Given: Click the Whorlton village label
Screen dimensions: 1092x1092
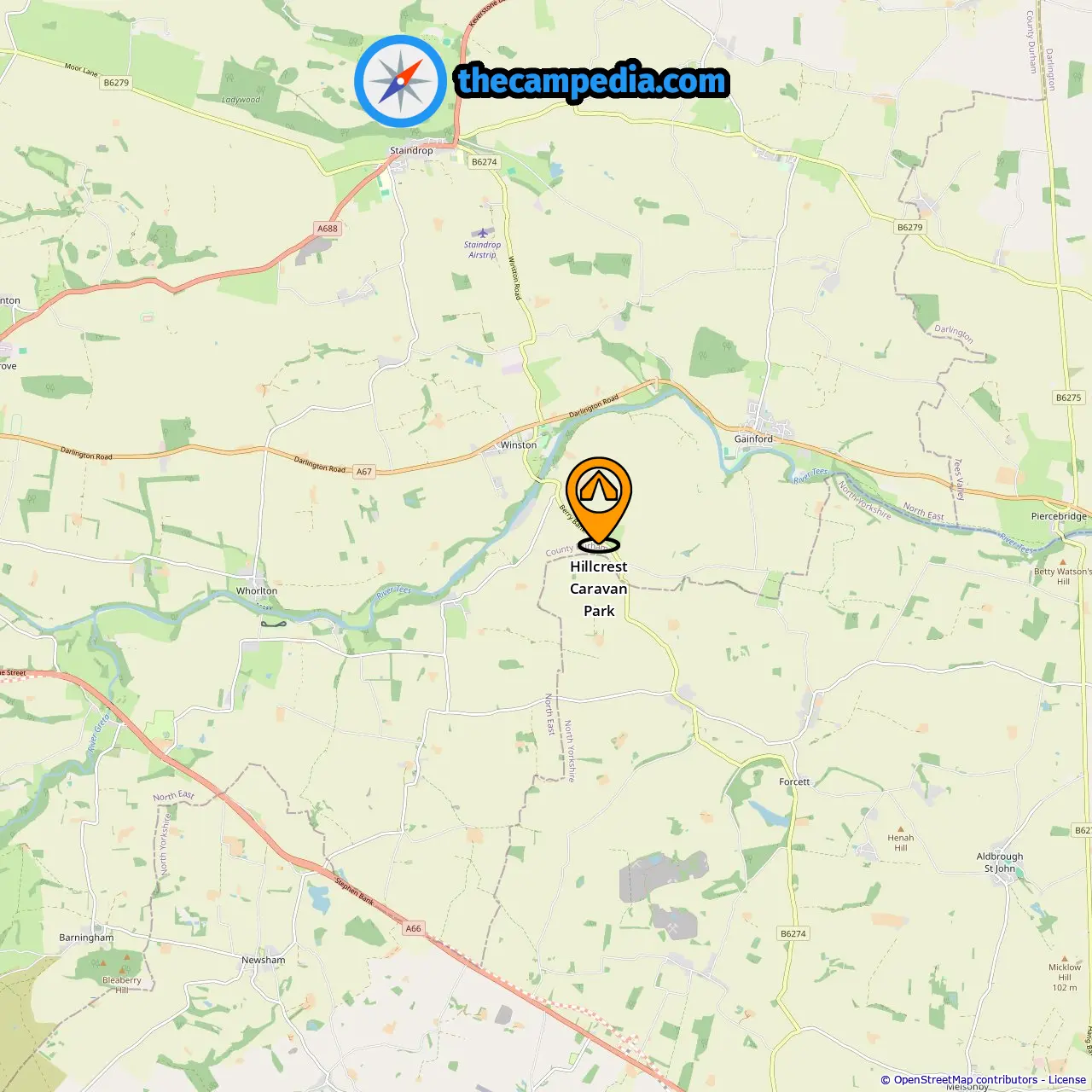Looking at the screenshot, I should pyautogui.click(x=257, y=591).
